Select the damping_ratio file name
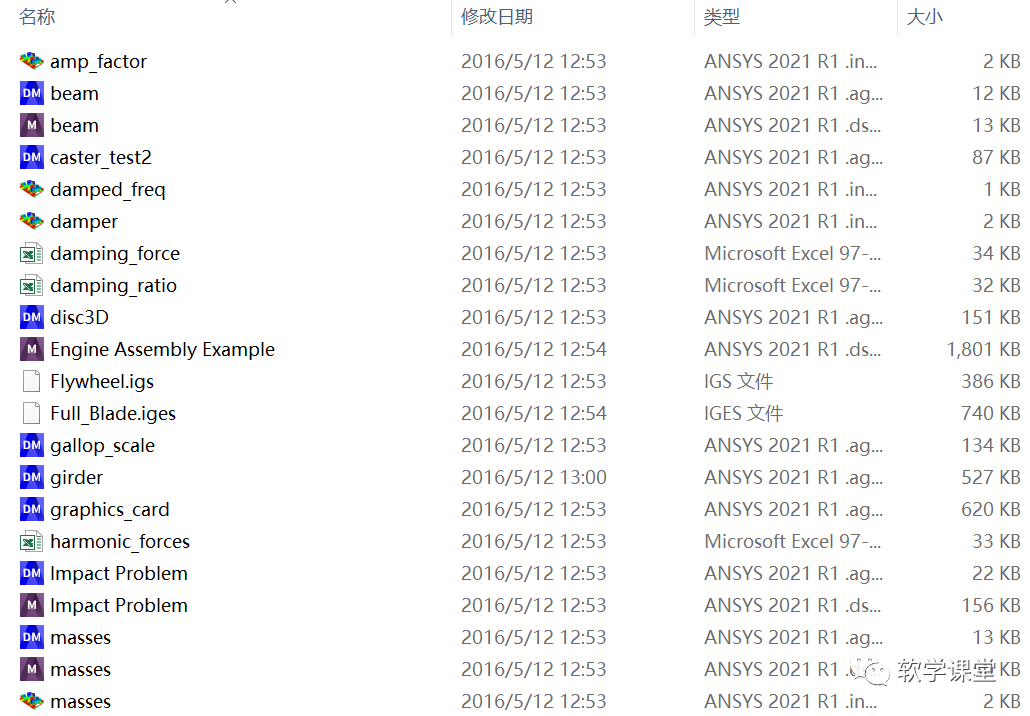The height and width of the screenshot is (716, 1030). [x=113, y=285]
